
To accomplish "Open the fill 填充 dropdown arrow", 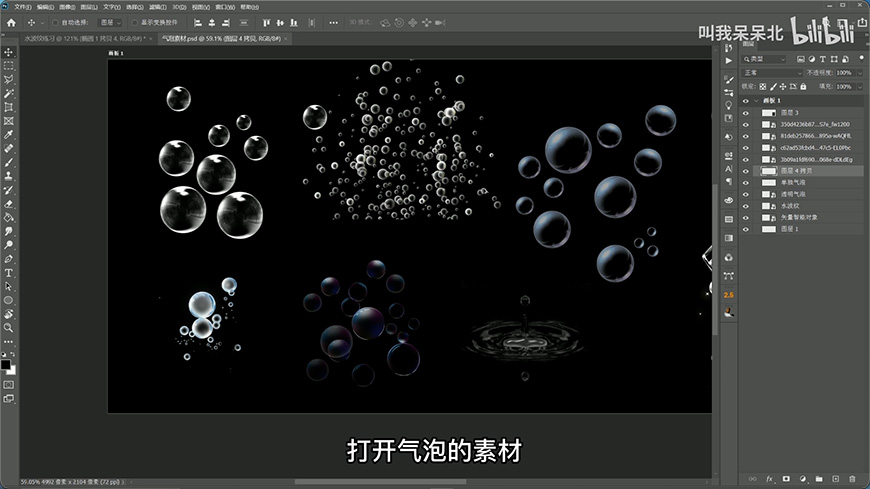I will point(860,87).
